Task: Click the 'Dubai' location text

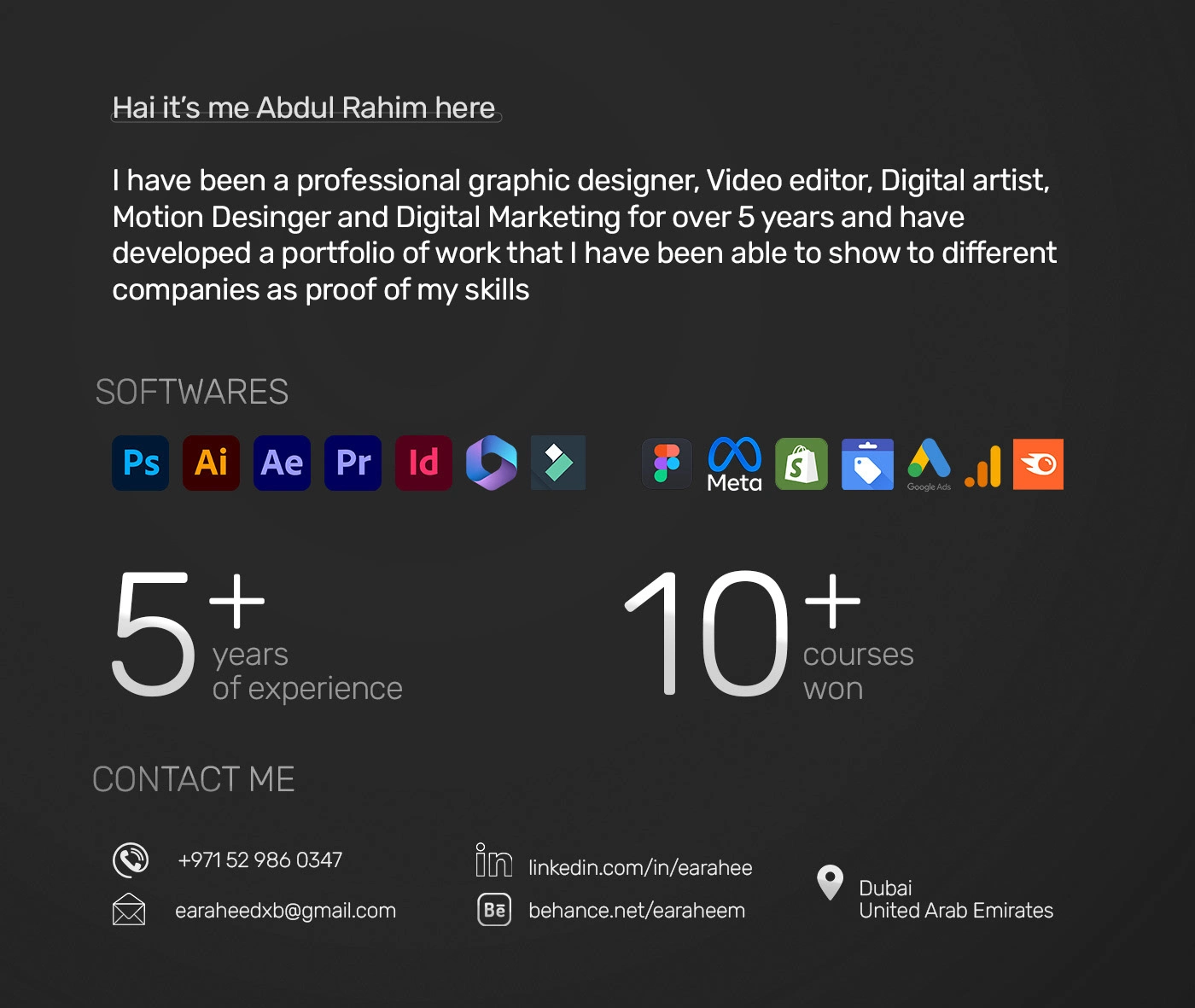Action: point(885,888)
